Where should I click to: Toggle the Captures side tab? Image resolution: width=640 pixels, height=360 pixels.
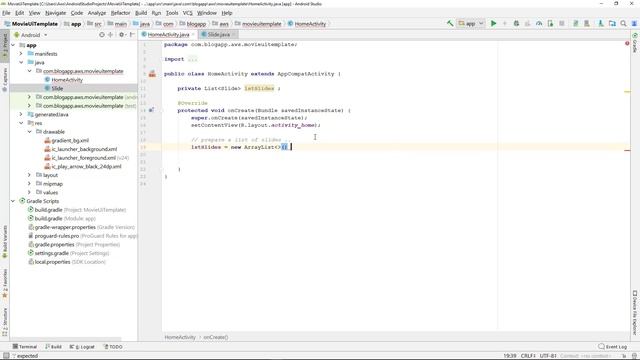(x=5, y=80)
